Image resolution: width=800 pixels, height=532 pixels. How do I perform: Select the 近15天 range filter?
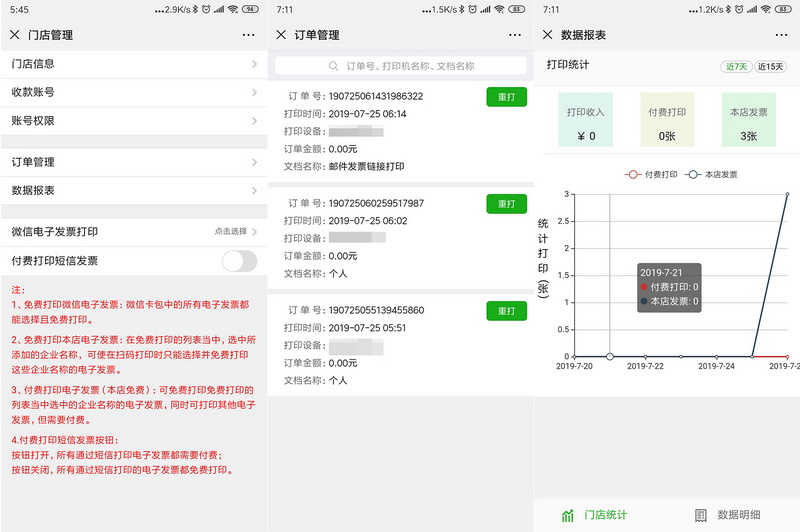click(x=770, y=67)
